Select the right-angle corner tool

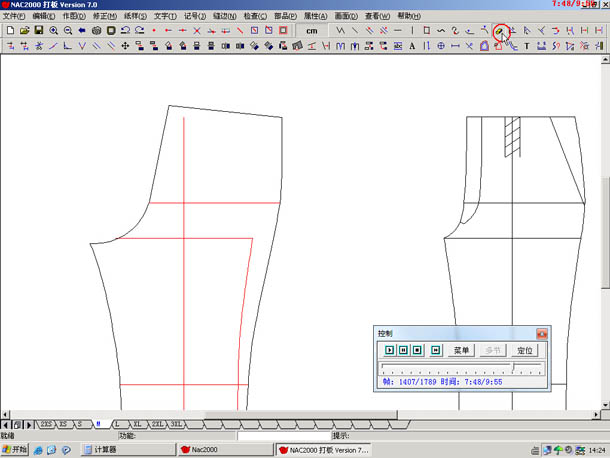coord(68,46)
